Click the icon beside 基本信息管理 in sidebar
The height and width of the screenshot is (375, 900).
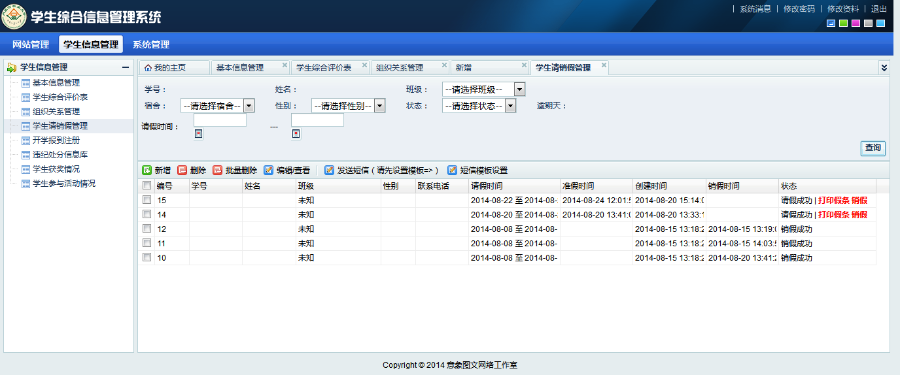pyautogui.click(x=25, y=83)
